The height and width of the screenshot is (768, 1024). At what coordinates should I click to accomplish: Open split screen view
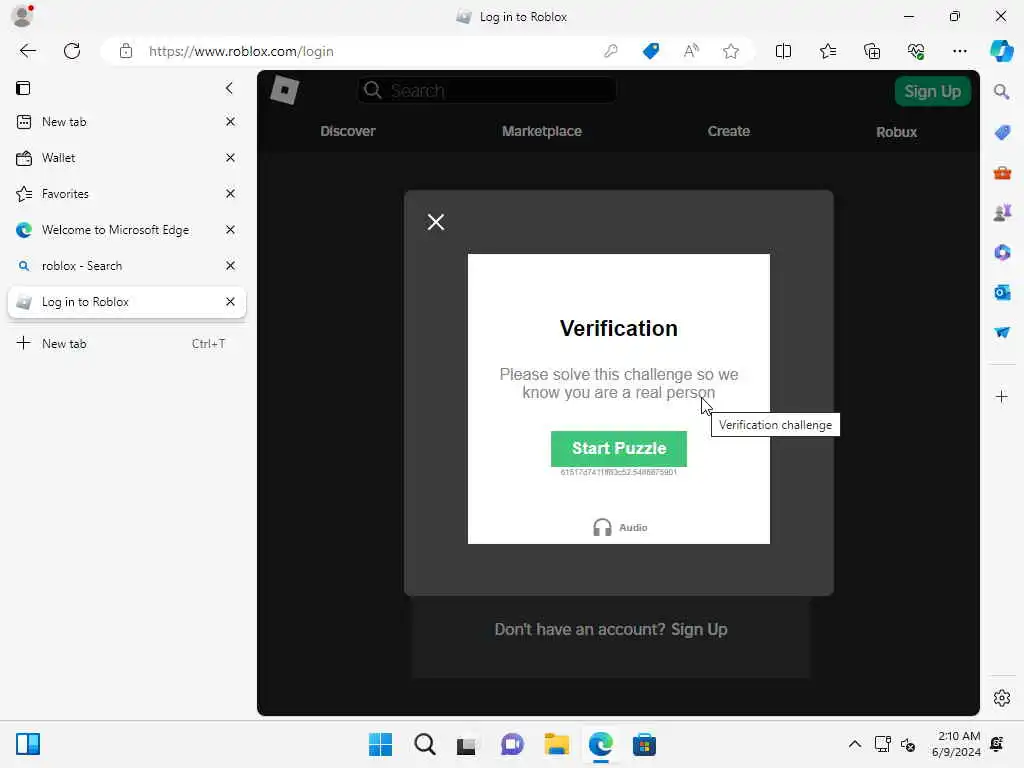783,51
